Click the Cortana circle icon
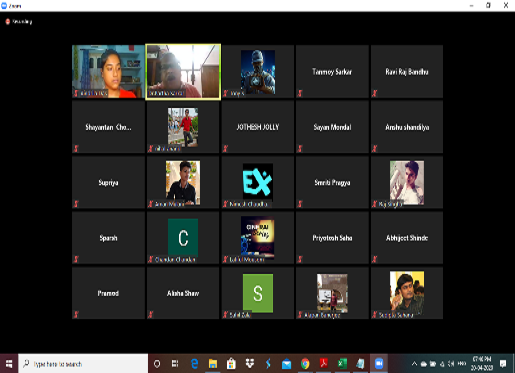Viewport: 515px width, 373px height. click(157, 364)
